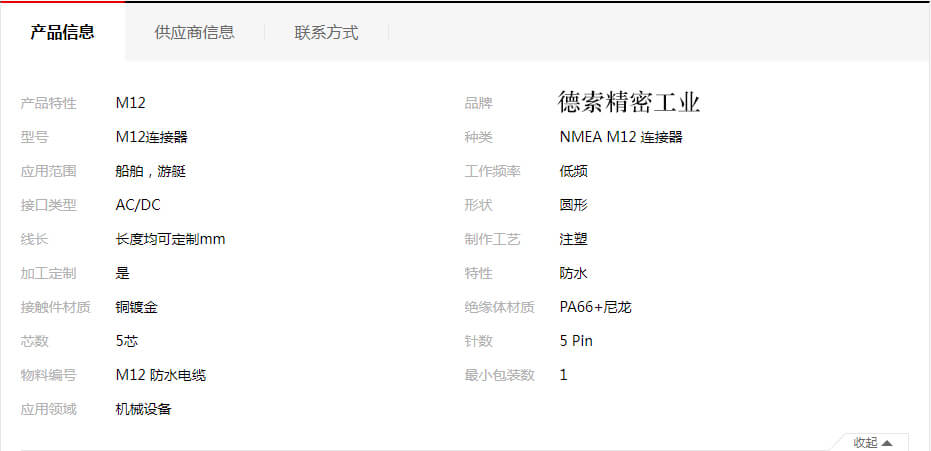The image size is (931, 451).
Task: Click the 长度均可定制mm cable length value
Action: point(170,239)
